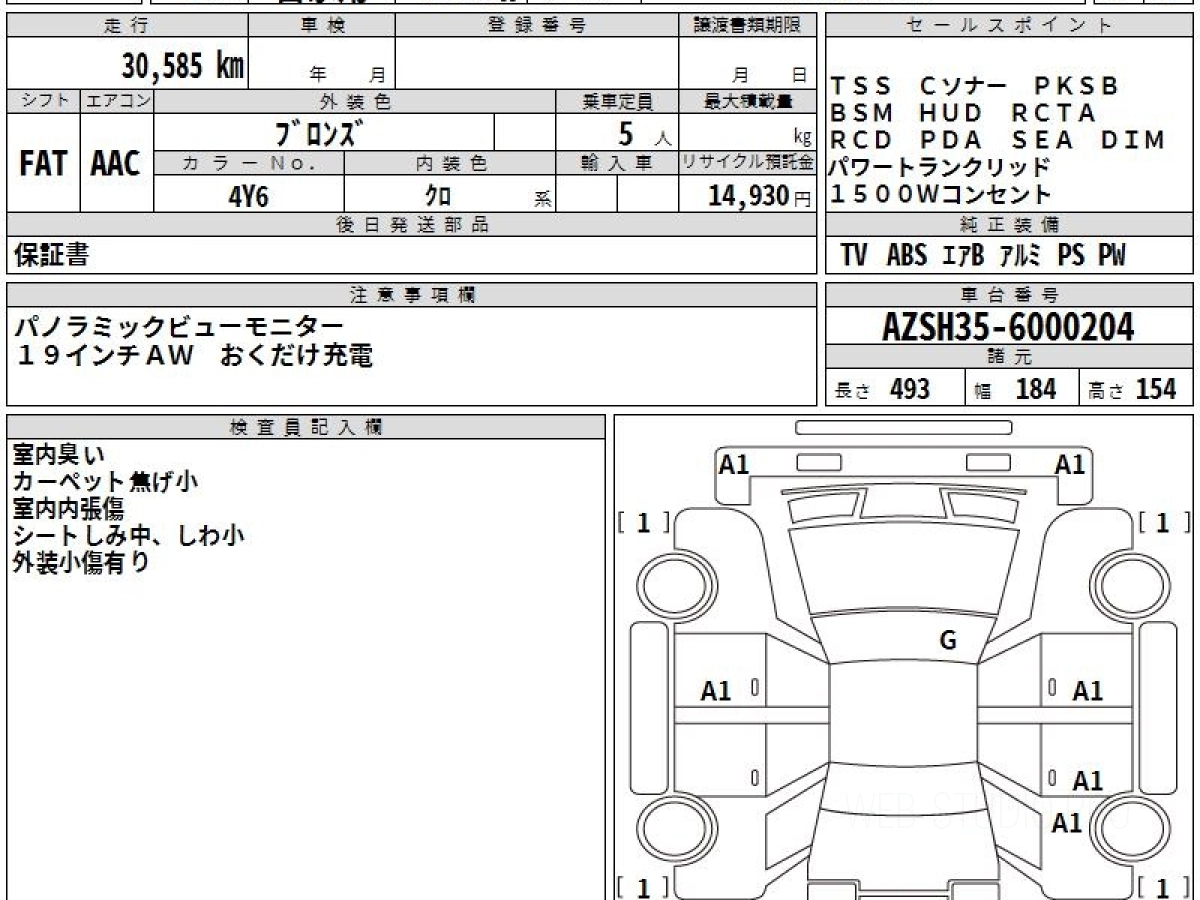Click the length value 493
The width and height of the screenshot is (1200, 900).
coord(910,389)
